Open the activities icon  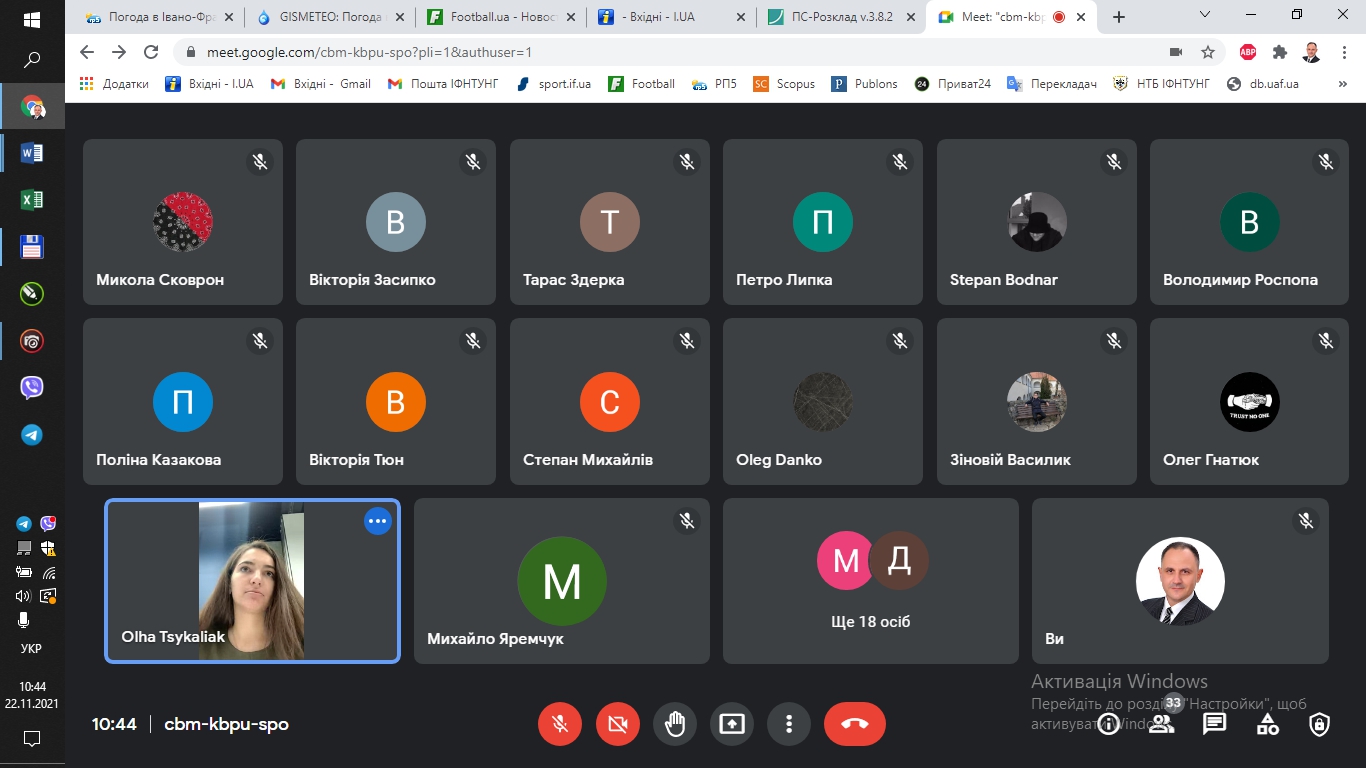click(1267, 724)
